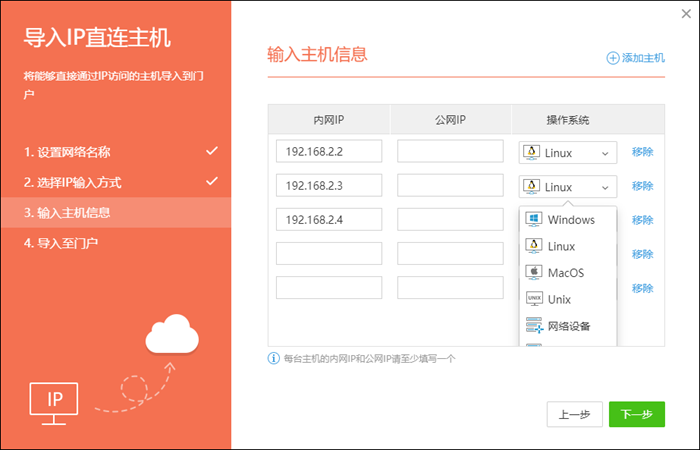700x450 pixels.
Task: Select step 4 导入到门户
Action: coord(62,242)
